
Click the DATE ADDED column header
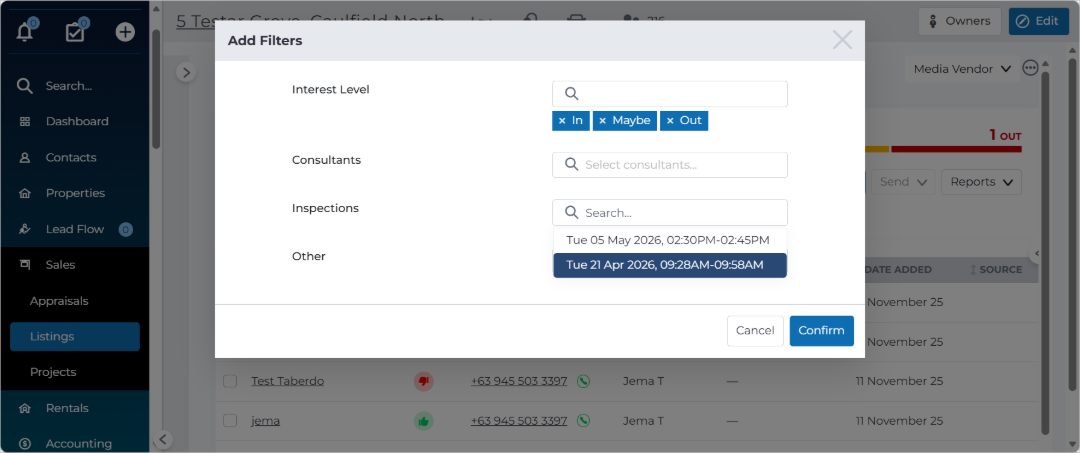(898, 269)
